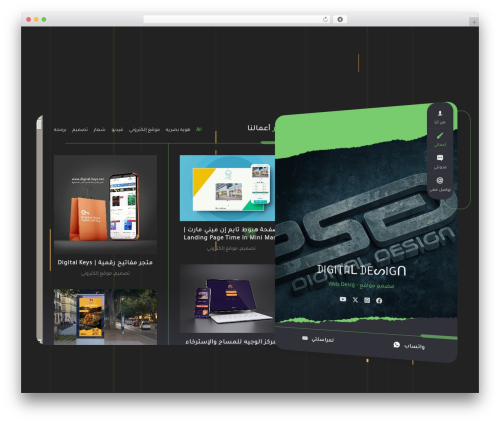Click the WhatsApp icon at card bottom

(396, 345)
